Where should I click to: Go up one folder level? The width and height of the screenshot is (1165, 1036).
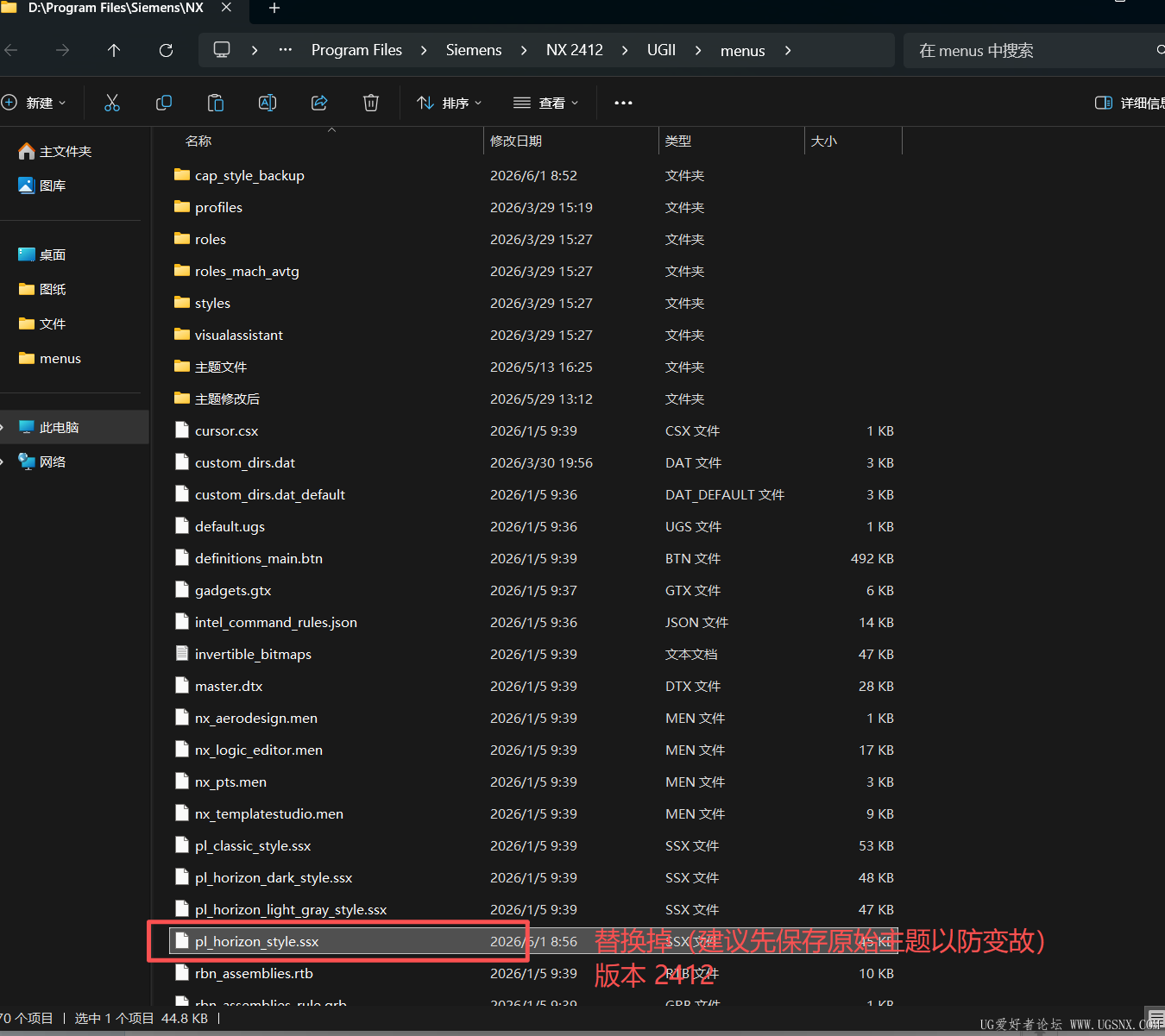point(114,50)
